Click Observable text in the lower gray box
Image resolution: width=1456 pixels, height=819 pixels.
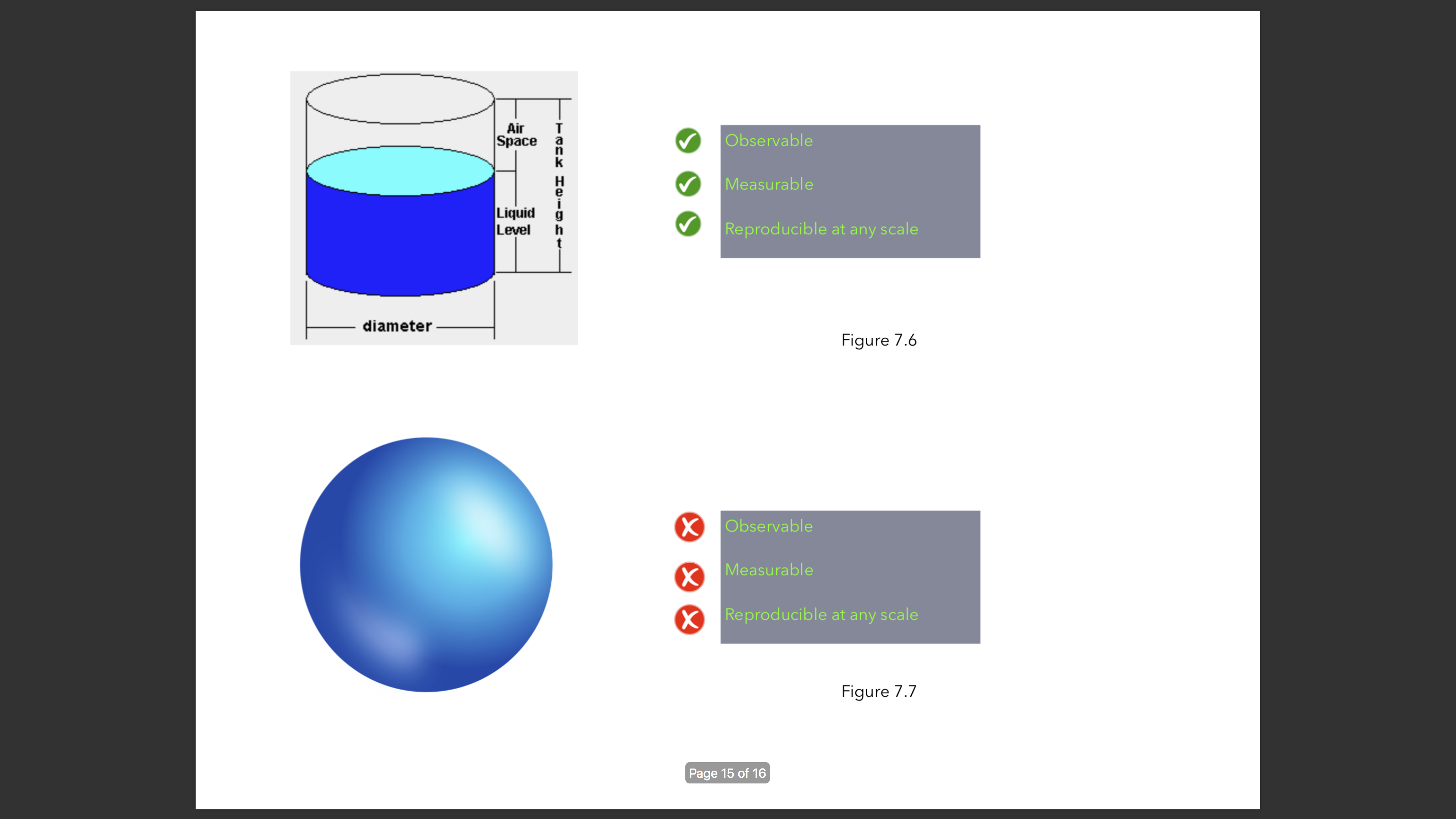(769, 526)
